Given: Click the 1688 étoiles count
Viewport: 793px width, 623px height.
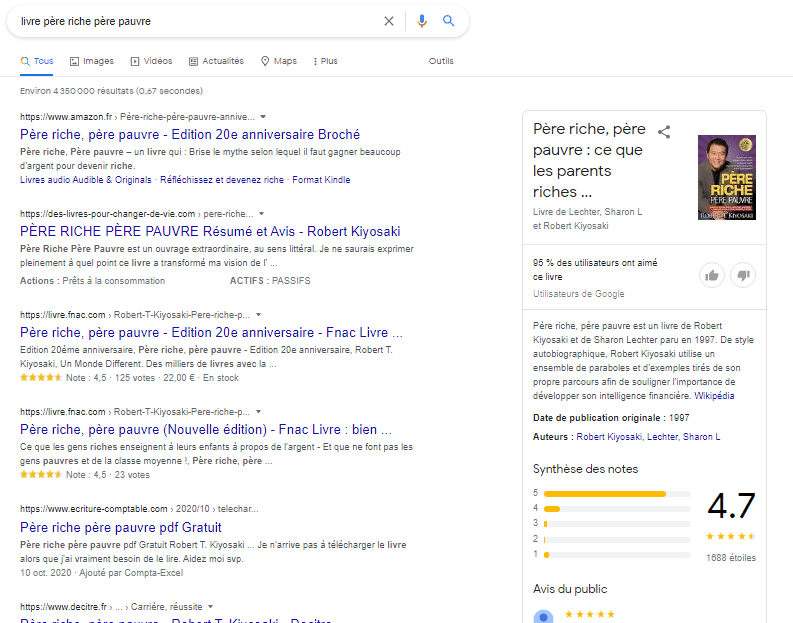Looking at the screenshot, I should pyautogui.click(x=731, y=558).
